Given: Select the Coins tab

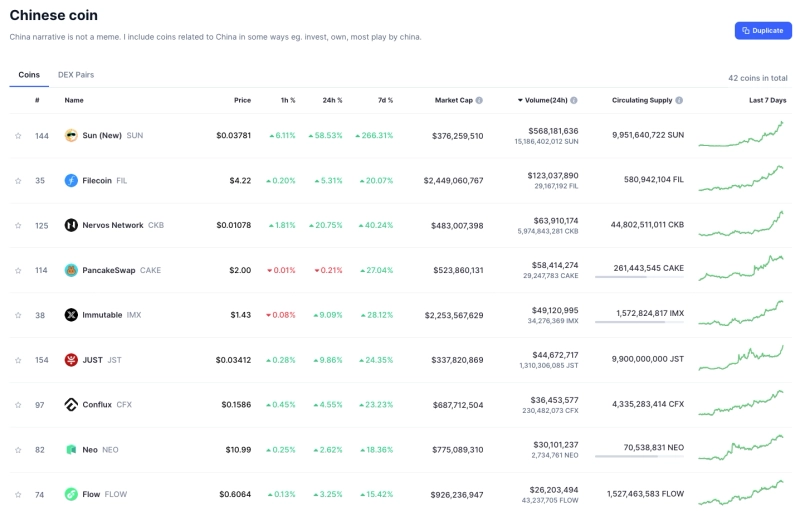Looking at the screenshot, I should coord(29,75).
